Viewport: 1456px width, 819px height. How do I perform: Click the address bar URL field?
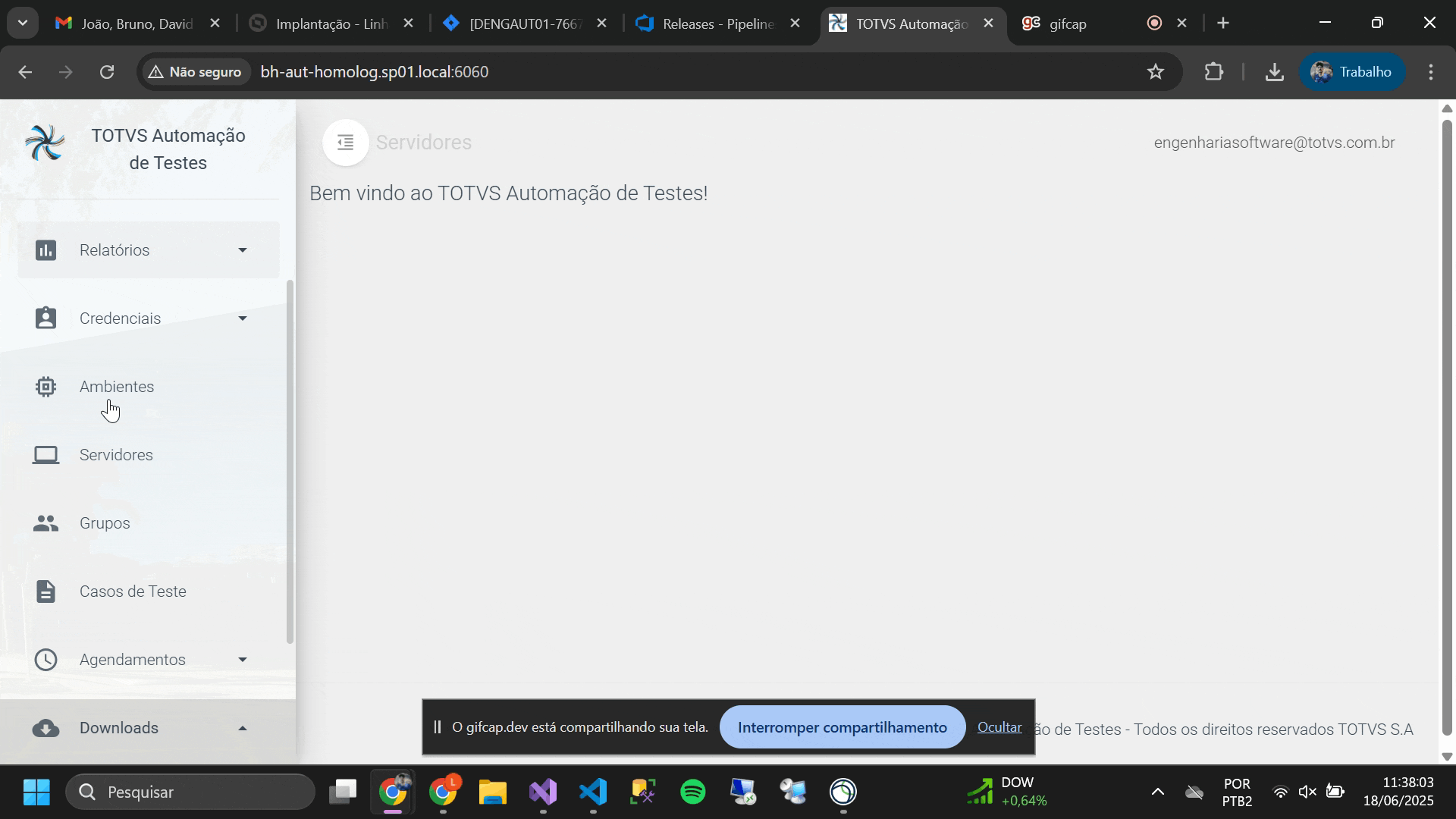(682, 72)
